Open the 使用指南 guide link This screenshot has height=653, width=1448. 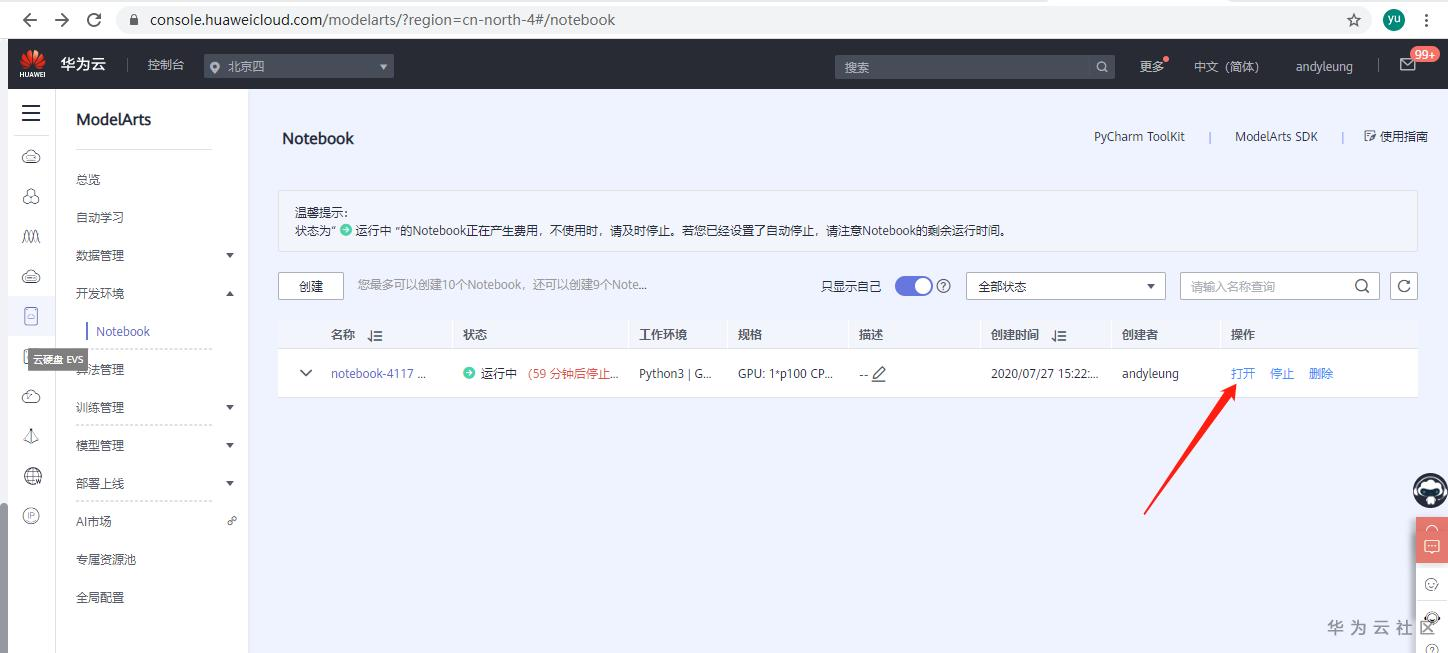tap(1396, 137)
